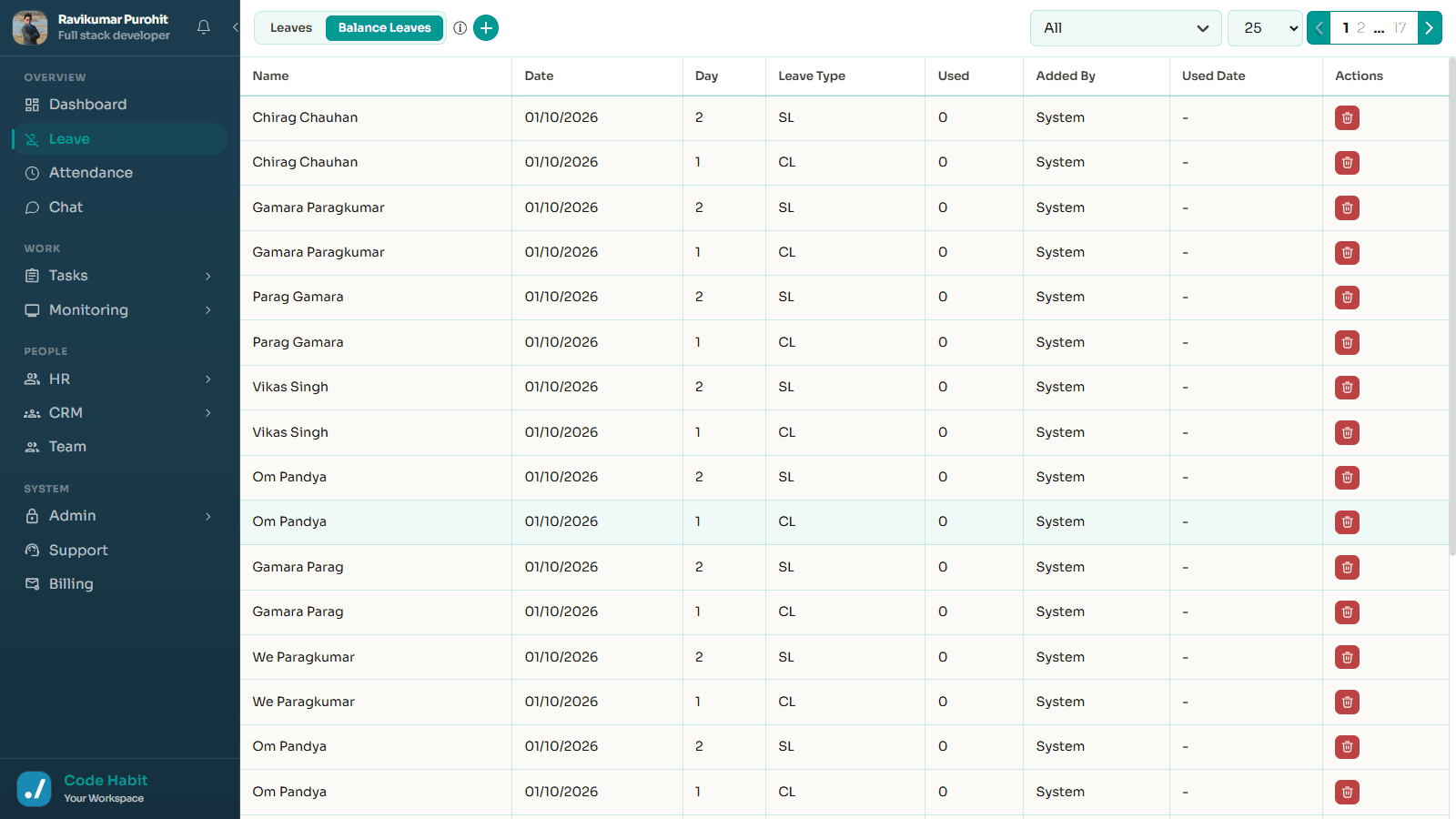Open the Support page
The image size is (1456, 819).
[x=120, y=551]
